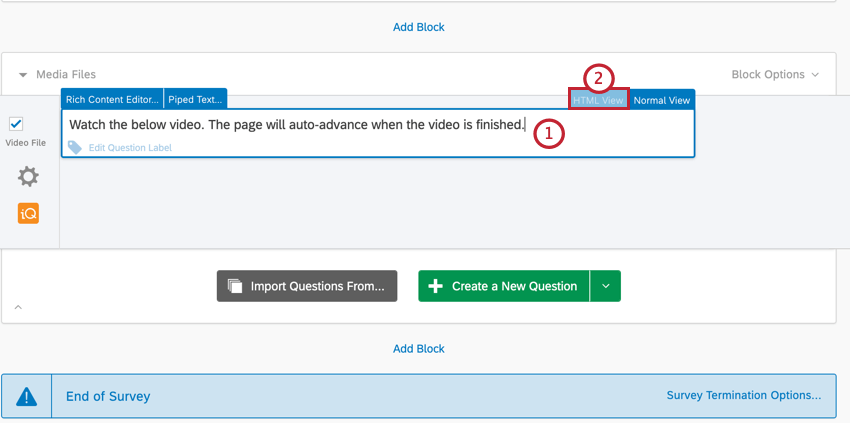Click the Import Questions From button
This screenshot has height=423, width=850.
307,286
